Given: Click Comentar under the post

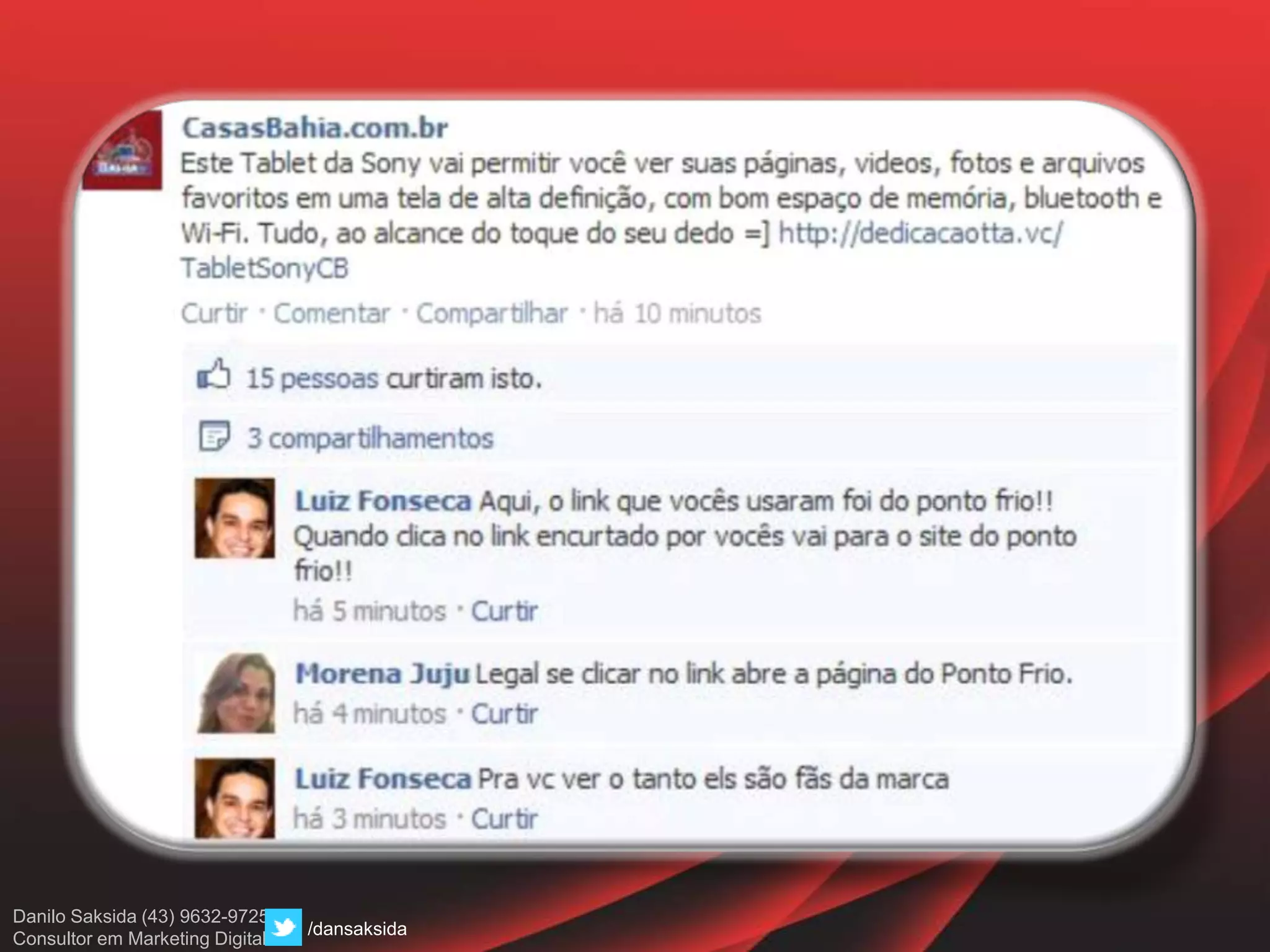Looking at the screenshot, I should click(332, 314).
